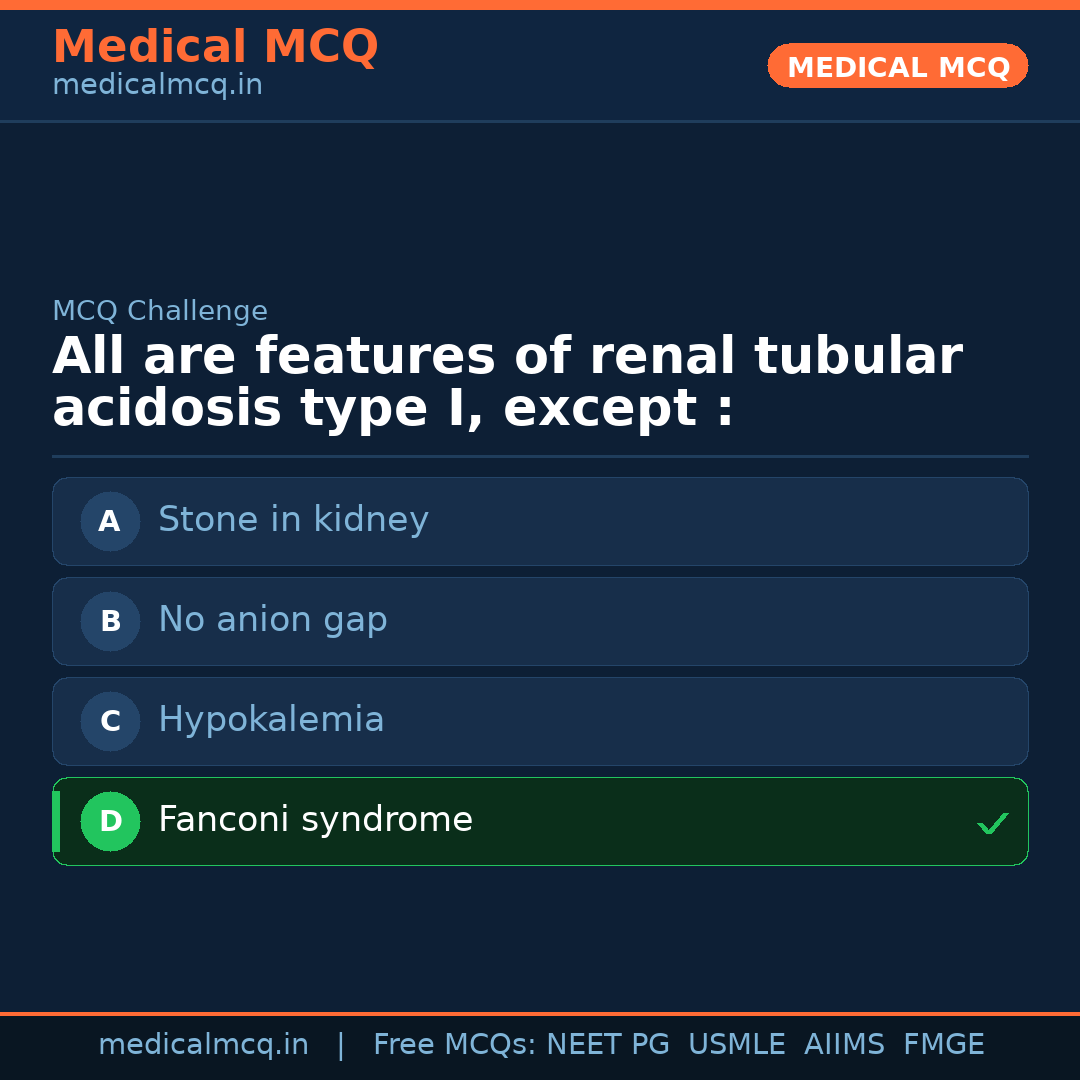The image size is (1080, 1080).
Task: Click the green letter D circle
Action: click(110, 821)
